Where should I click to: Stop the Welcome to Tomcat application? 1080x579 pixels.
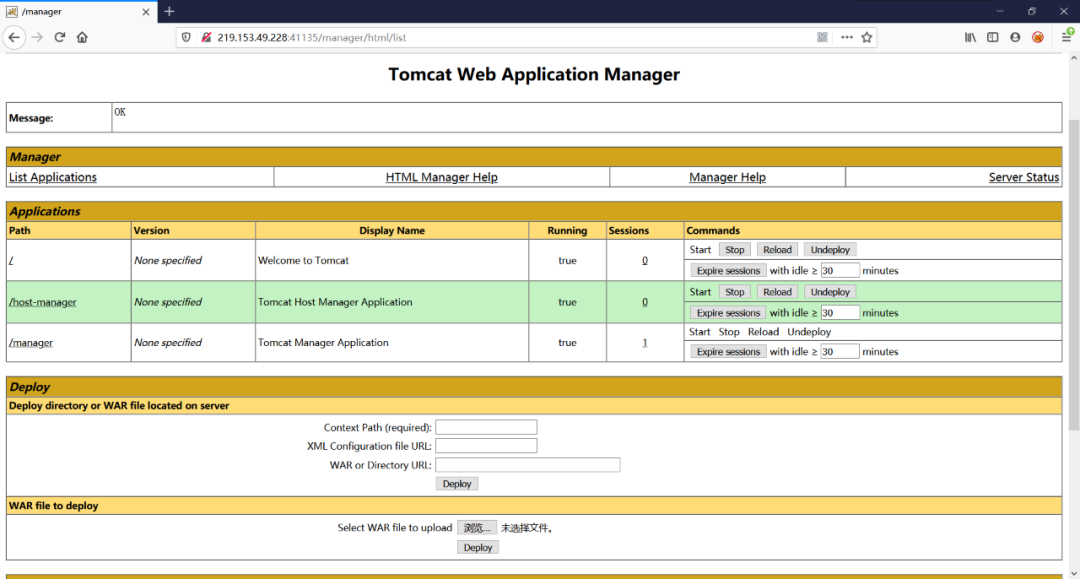(x=734, y=250)
